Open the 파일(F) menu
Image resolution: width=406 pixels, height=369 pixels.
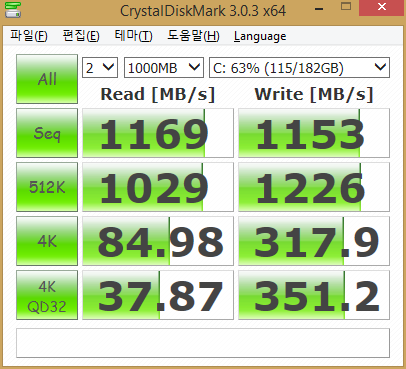click(x=29, y=36)
